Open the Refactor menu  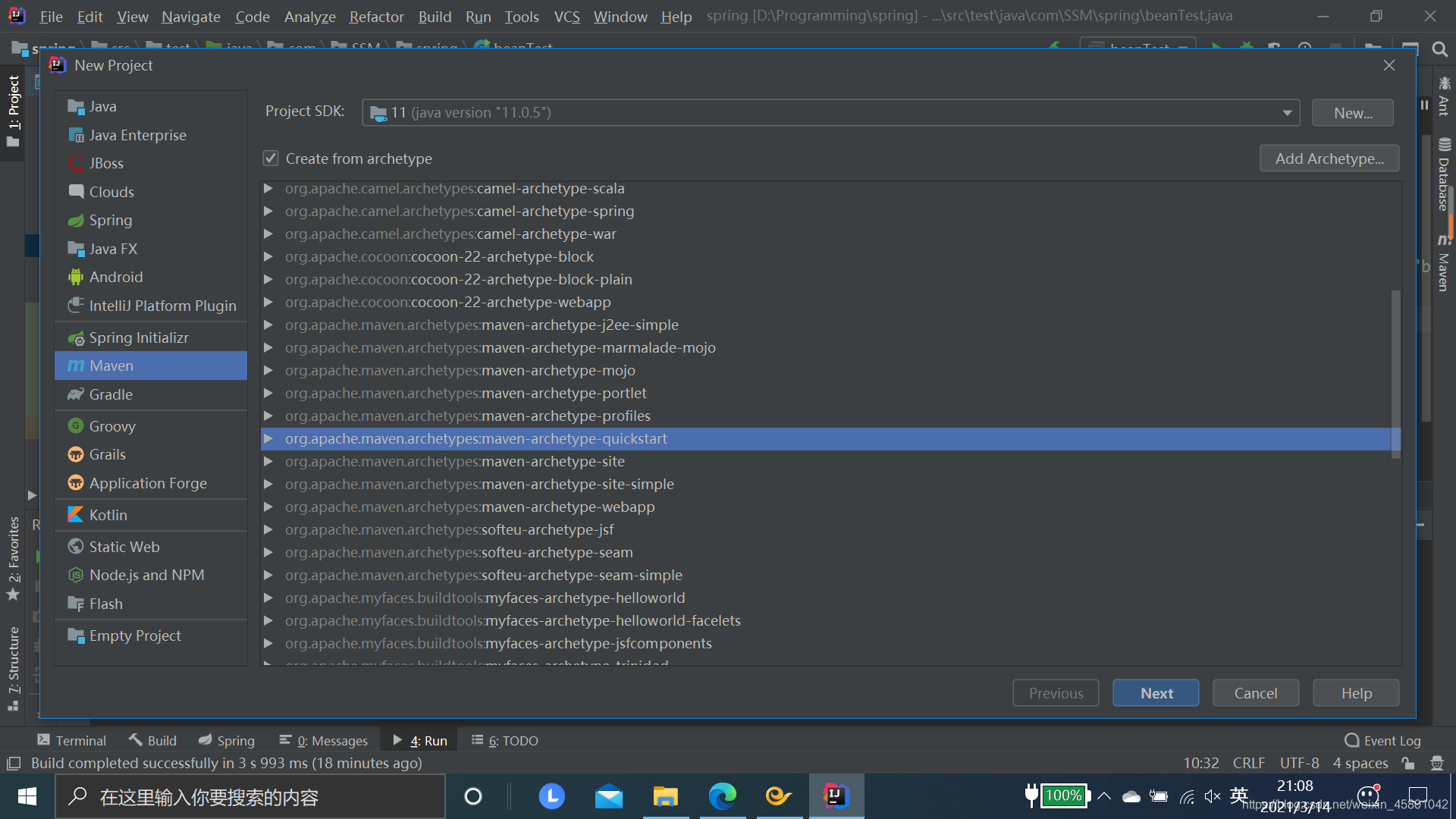[x=376, y=16]
